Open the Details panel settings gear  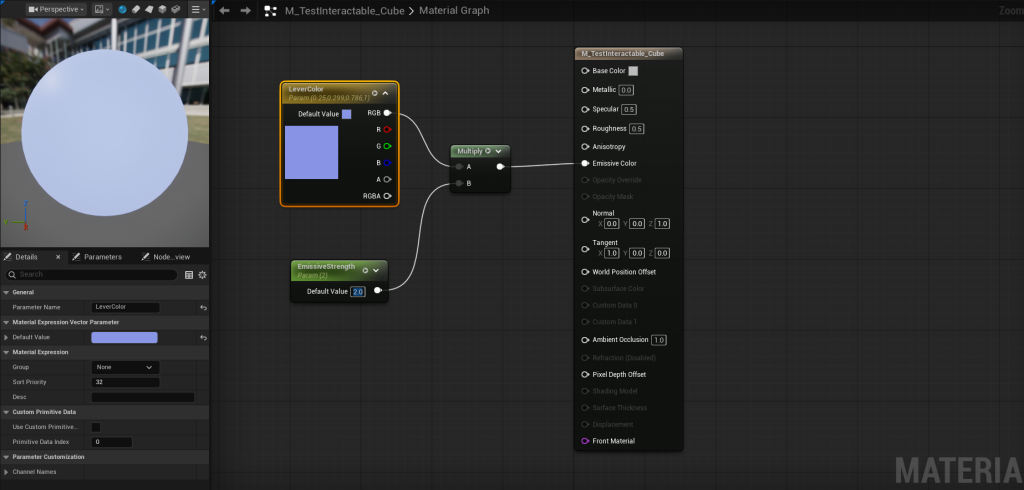pyautogui.click(x=202, y=274)
